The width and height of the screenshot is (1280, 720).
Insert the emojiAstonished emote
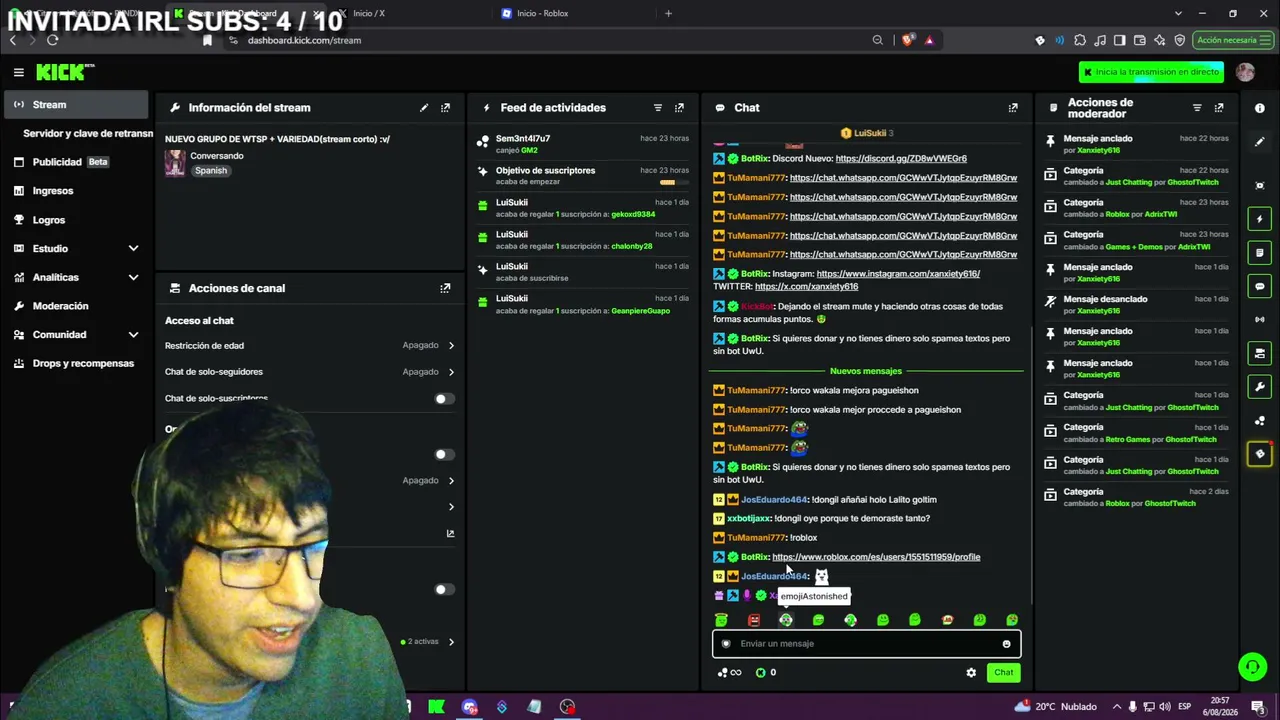pyautogui.click(x=786, y=620)
